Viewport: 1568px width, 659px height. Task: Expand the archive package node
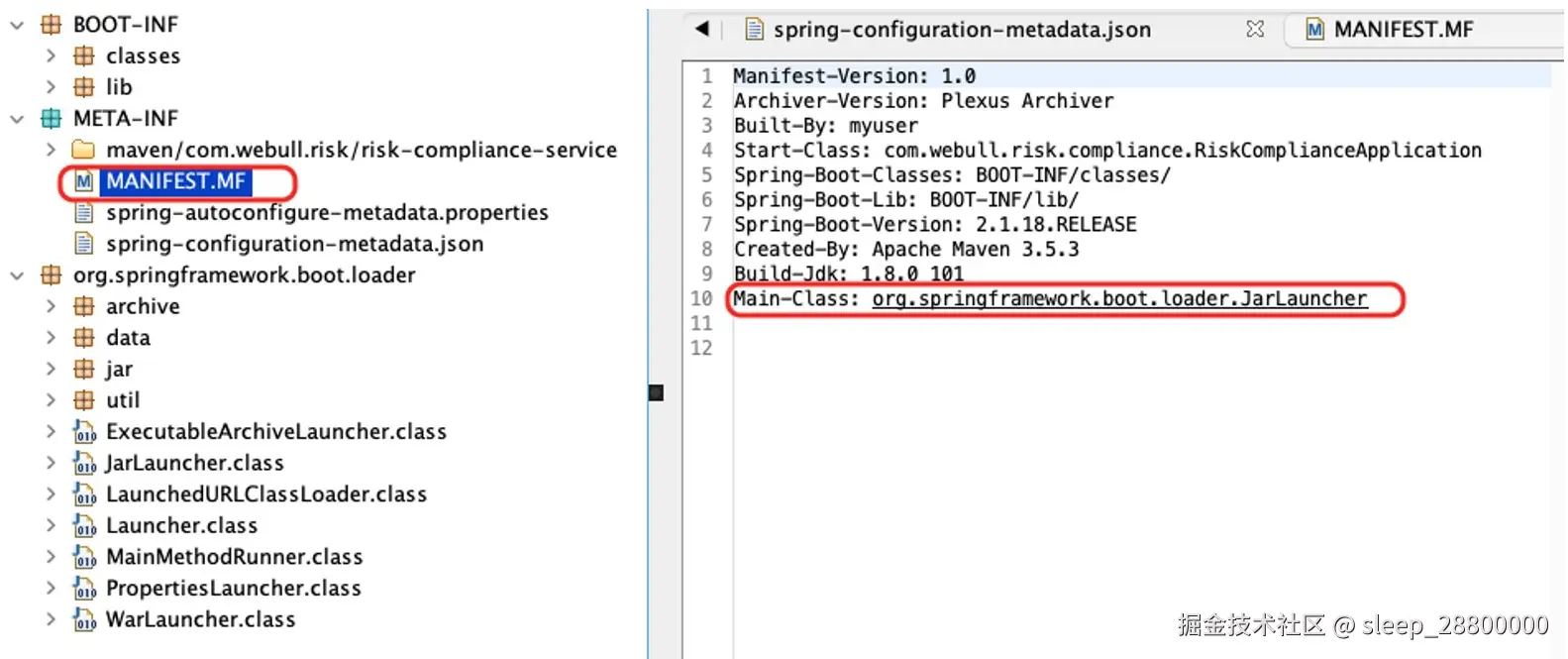pos(51,306)
